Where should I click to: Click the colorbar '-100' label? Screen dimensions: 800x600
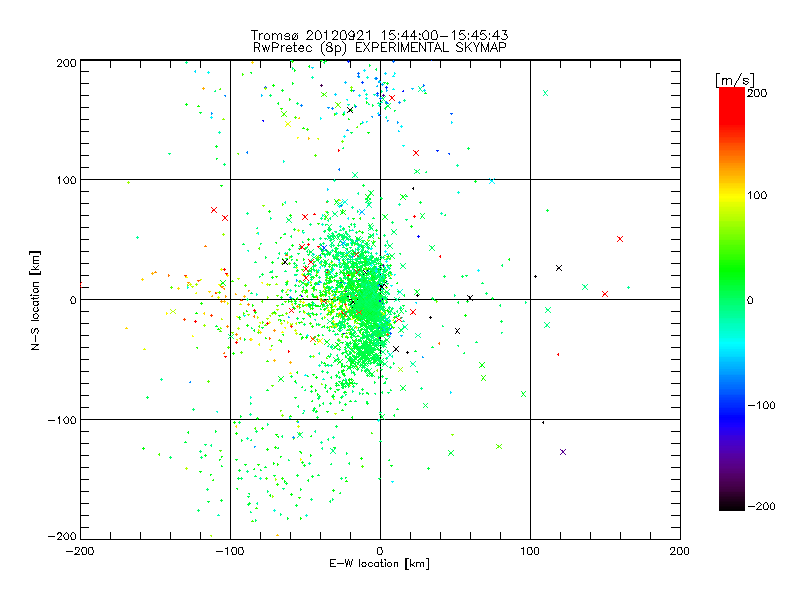761,405
